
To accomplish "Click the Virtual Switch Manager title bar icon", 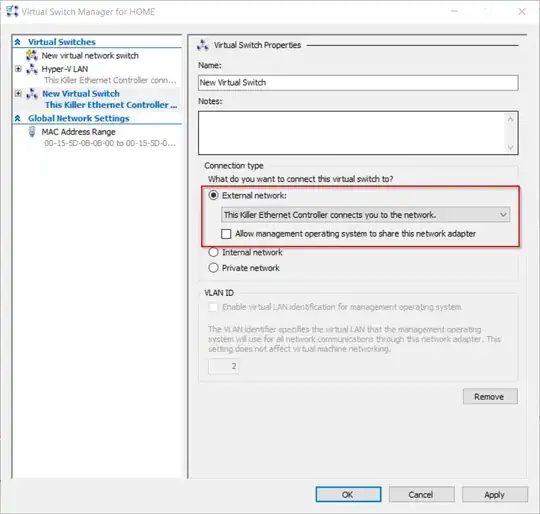I will 12,11.
